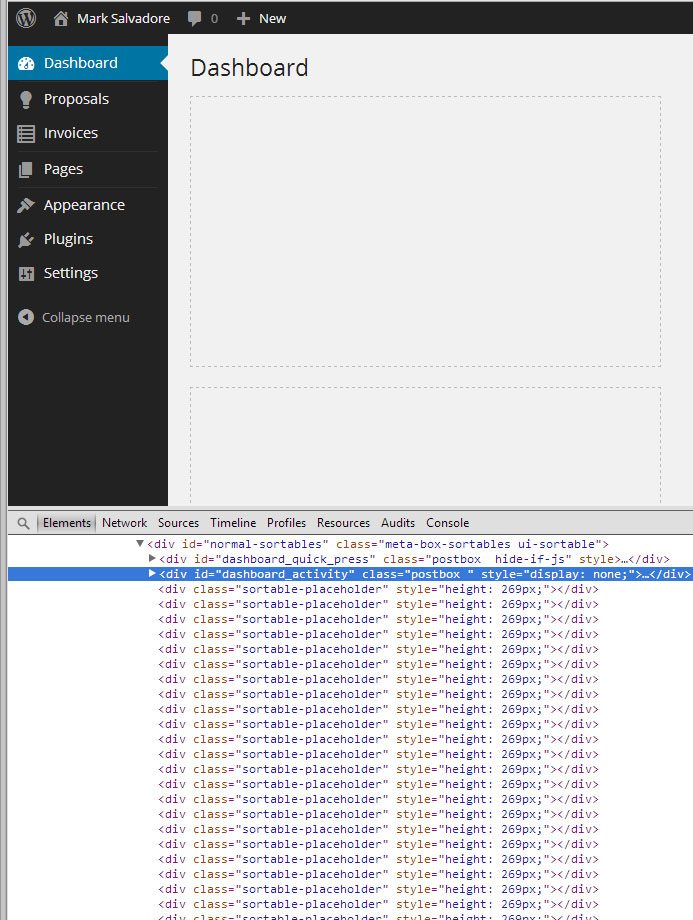The width and height of the screenshot is (693, 920).
Task: Open the comments bubble icon
Action: [192, 18]
